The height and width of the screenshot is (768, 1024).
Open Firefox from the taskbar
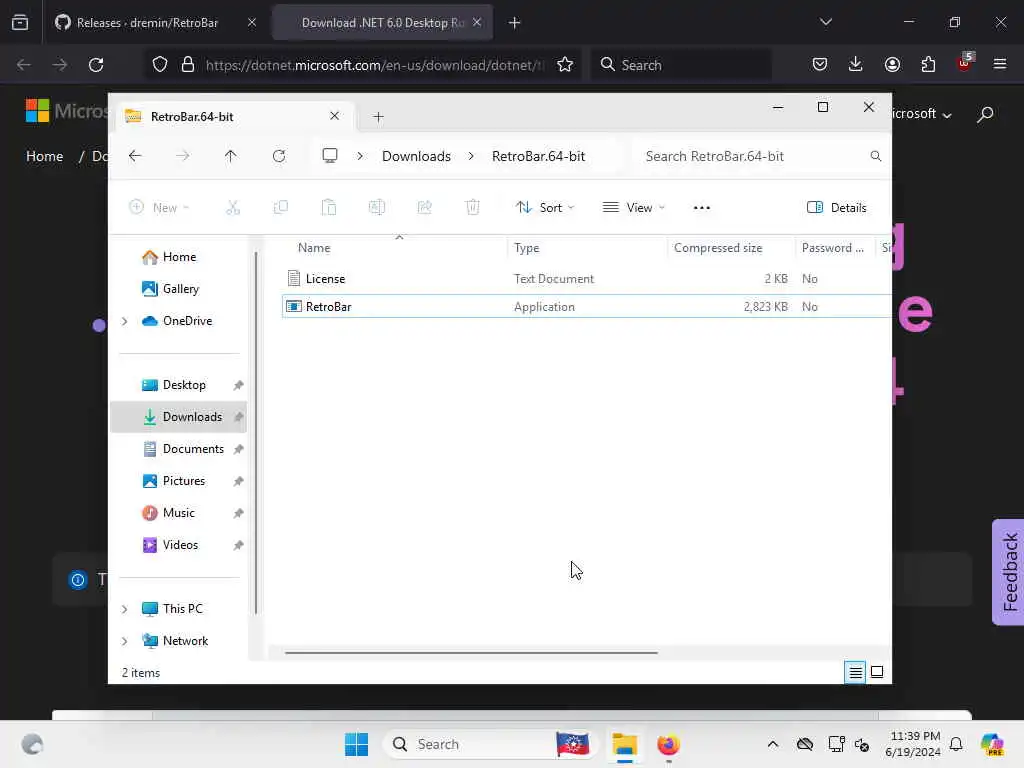click(x=668, y=744)
